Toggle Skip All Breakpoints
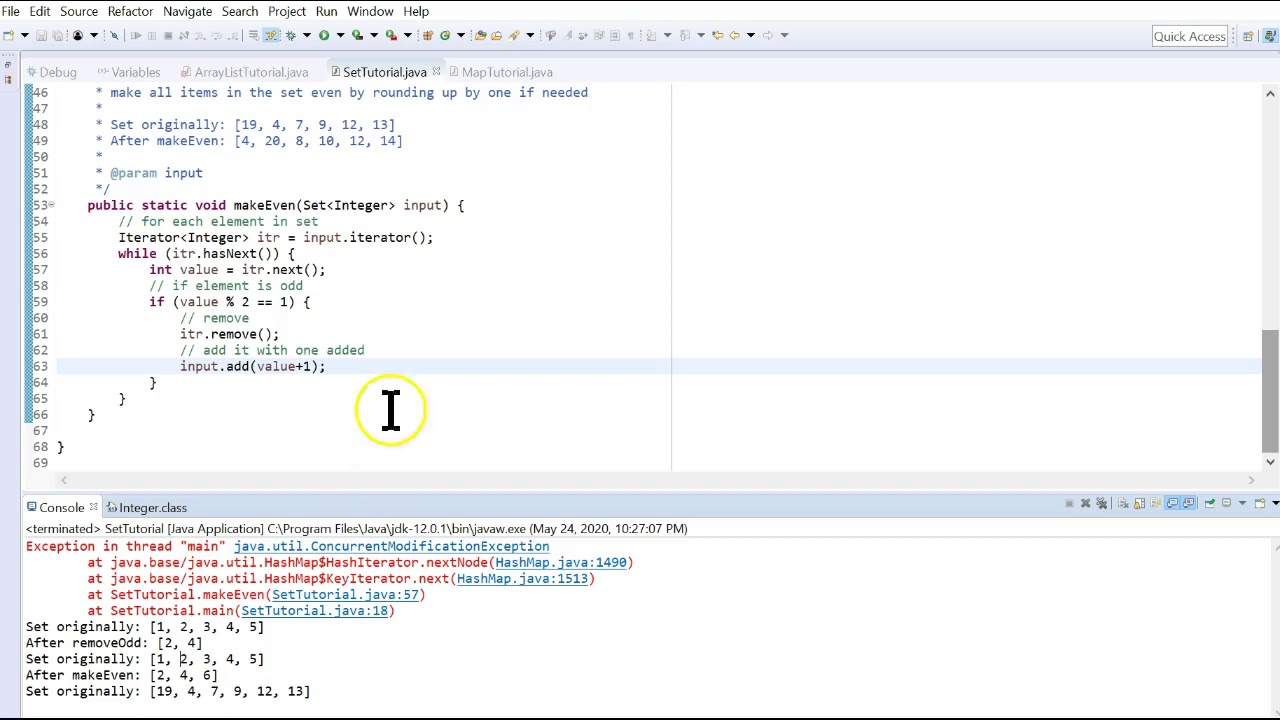This screenshot has height=720, width=1280. [114, 35]
